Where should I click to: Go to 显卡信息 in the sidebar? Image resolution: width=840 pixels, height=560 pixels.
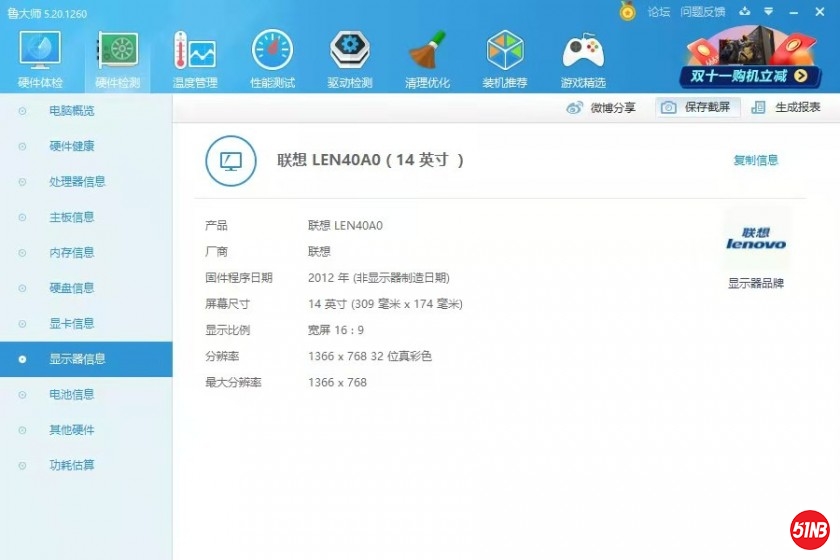click(x=72, y=324)
